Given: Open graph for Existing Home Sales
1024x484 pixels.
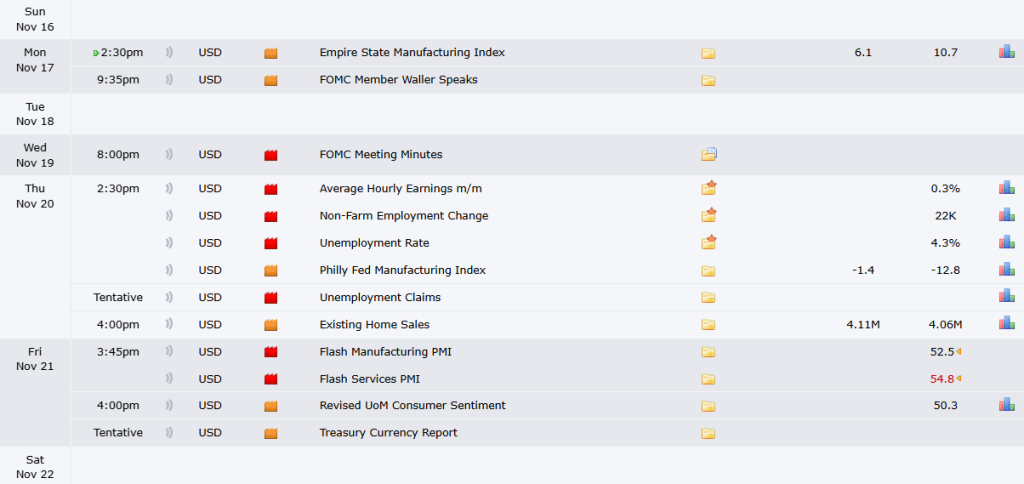Looking at the screenshot, I should [1006, 323].
